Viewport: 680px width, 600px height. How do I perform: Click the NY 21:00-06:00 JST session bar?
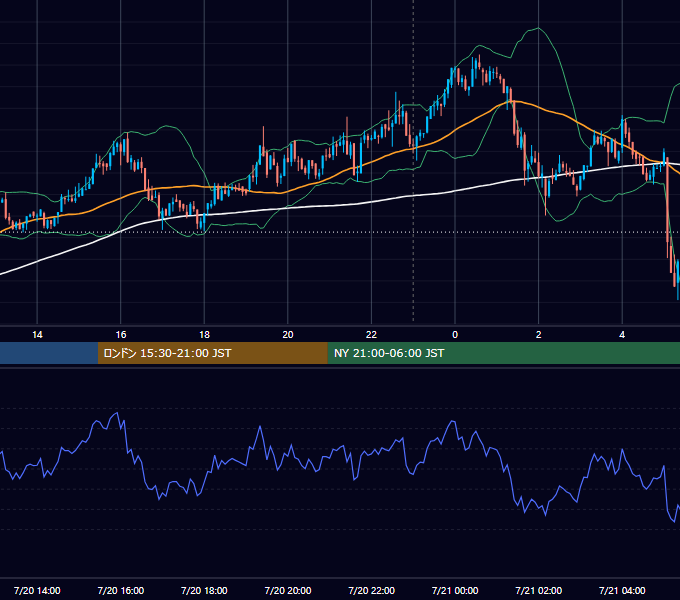[x=503, y=353]
